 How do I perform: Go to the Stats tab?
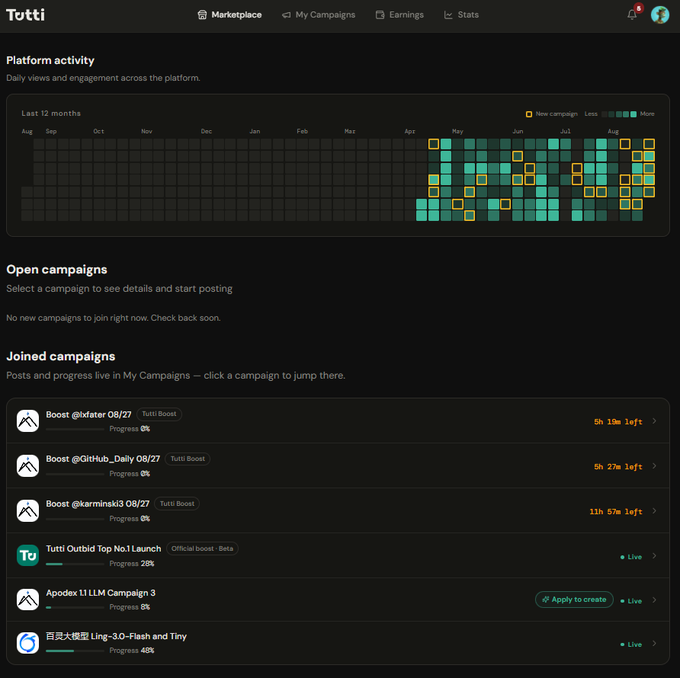pyautogui.click(x=461, y=15)
